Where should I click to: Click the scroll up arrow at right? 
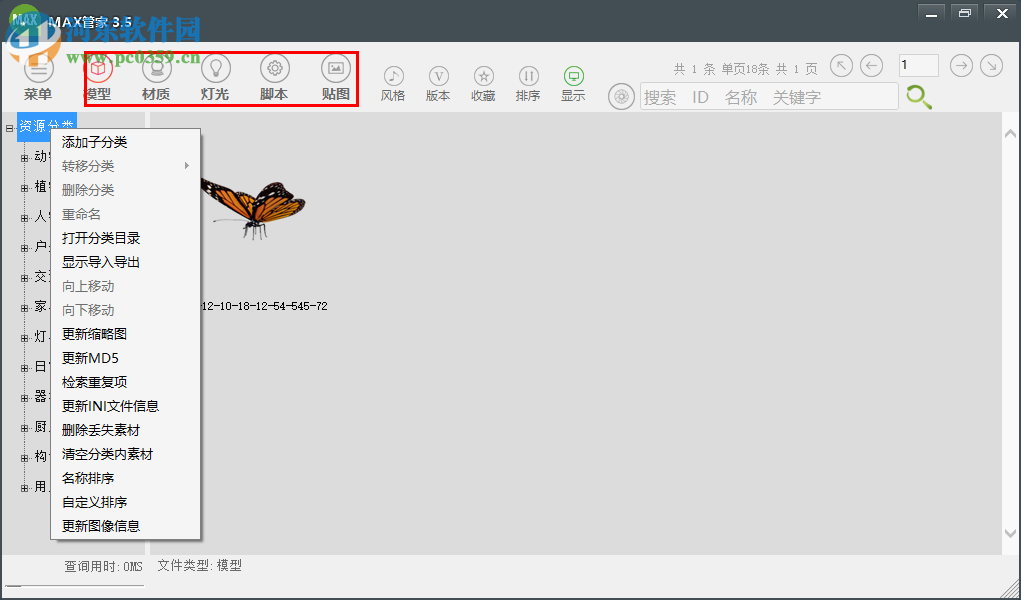pos(1011,134)
